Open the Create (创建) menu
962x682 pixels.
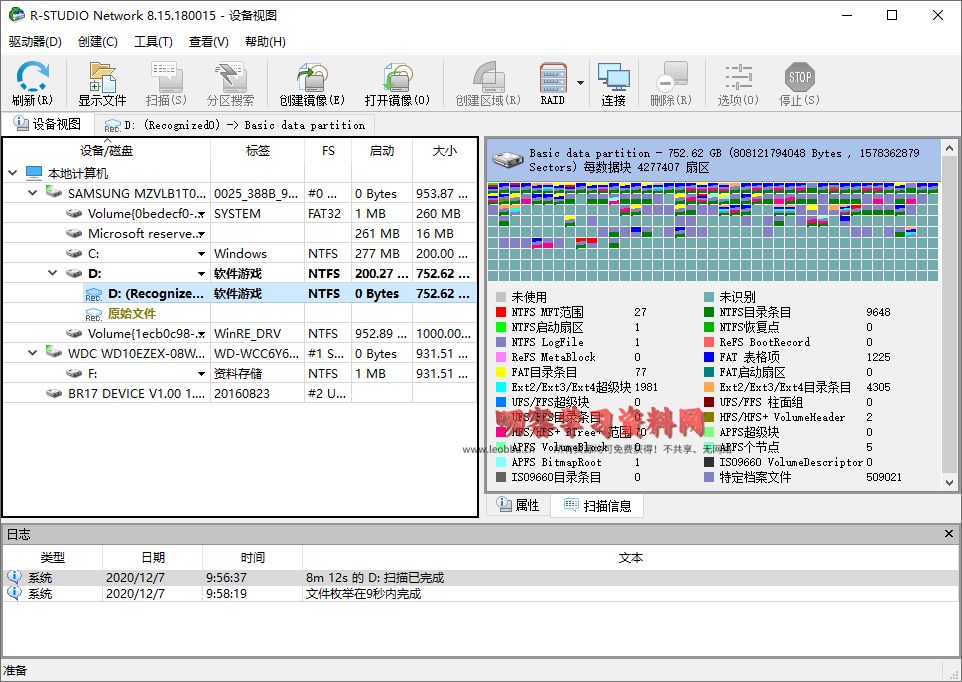coord(98,42)
